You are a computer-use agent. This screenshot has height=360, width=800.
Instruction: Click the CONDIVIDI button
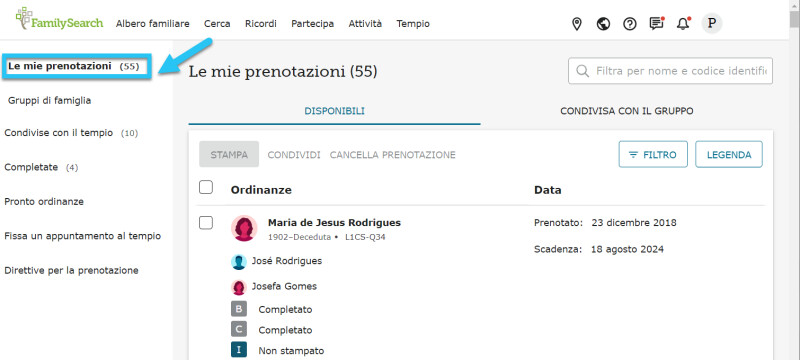294,155
